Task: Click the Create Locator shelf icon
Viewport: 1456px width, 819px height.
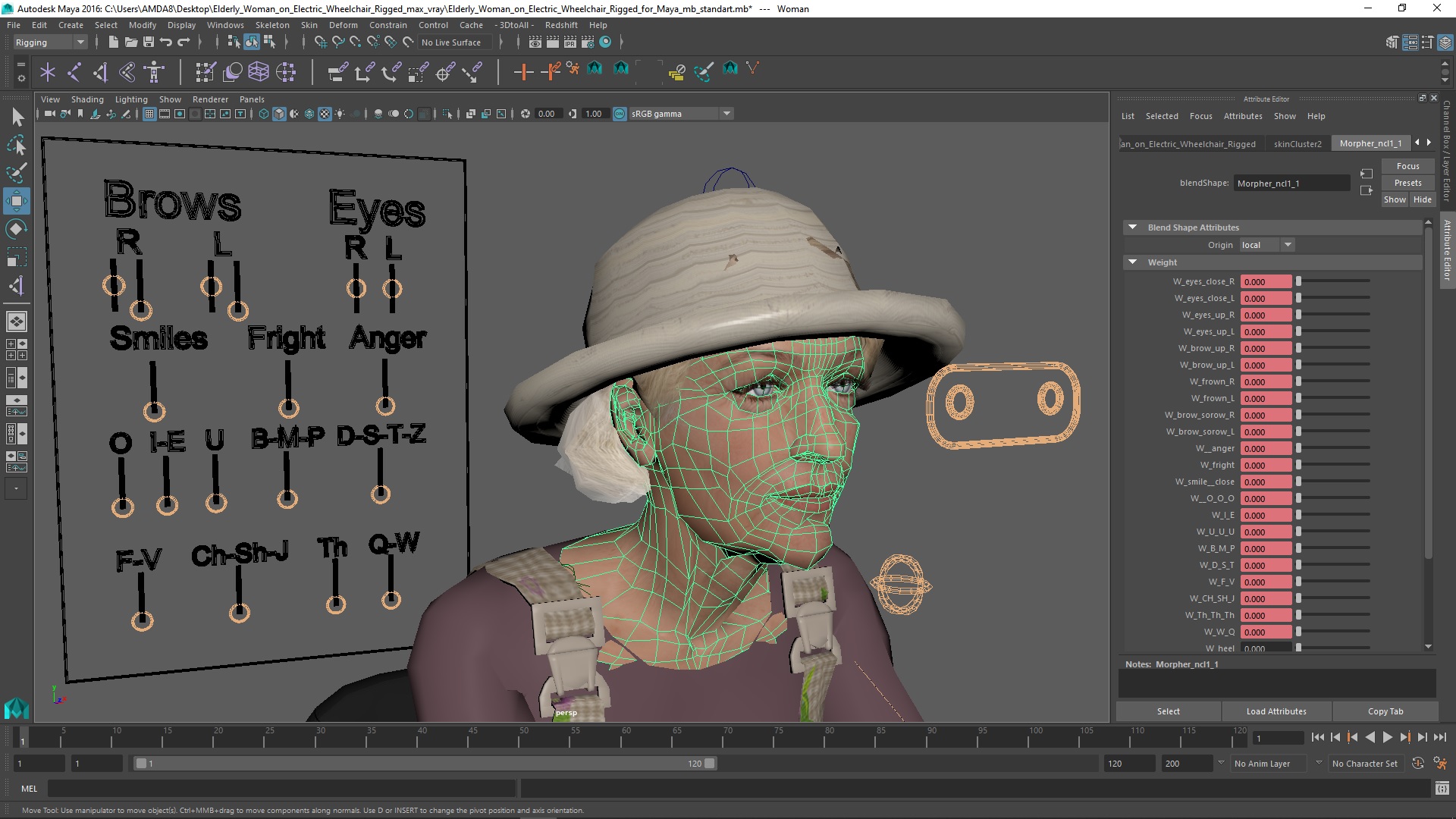Action: (x=48, y=72)
